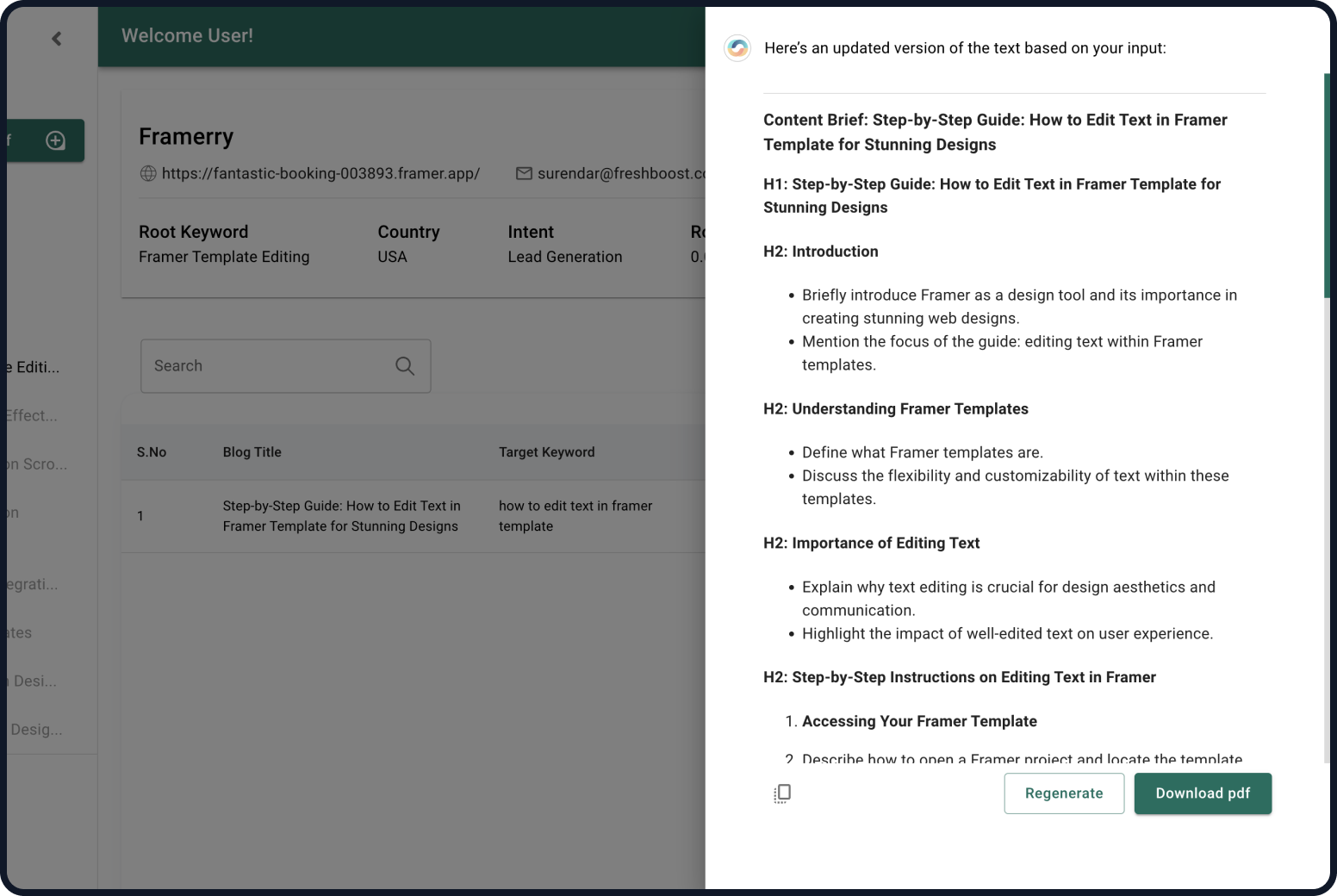Image resolution: width=1337 pixels, height=896 pixels.
Task: Open sidebar item ending 'Scro...'
Action: (x=35, y=464)
